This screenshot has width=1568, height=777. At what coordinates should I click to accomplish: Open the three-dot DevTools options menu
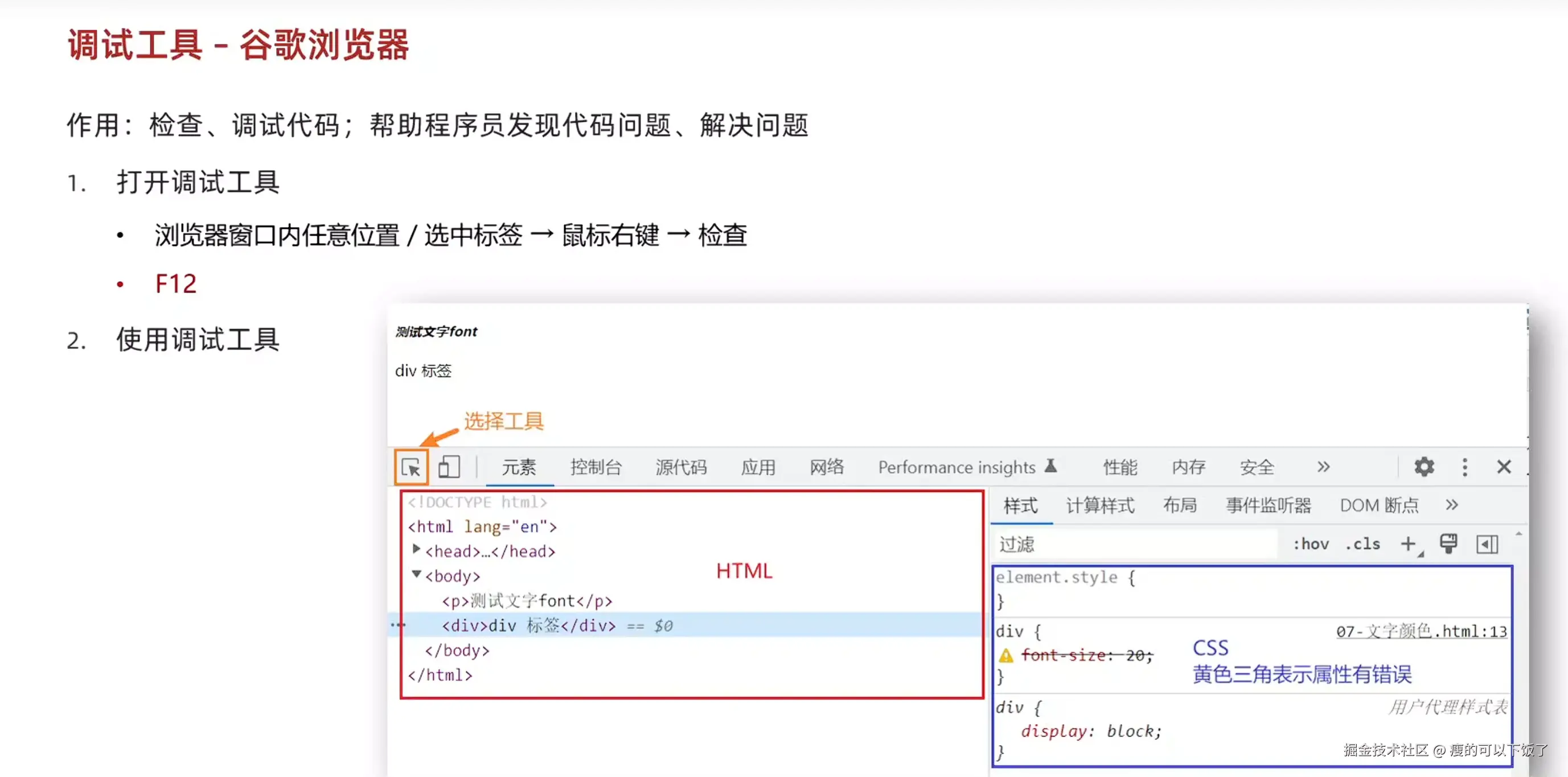coord(1464,467)
